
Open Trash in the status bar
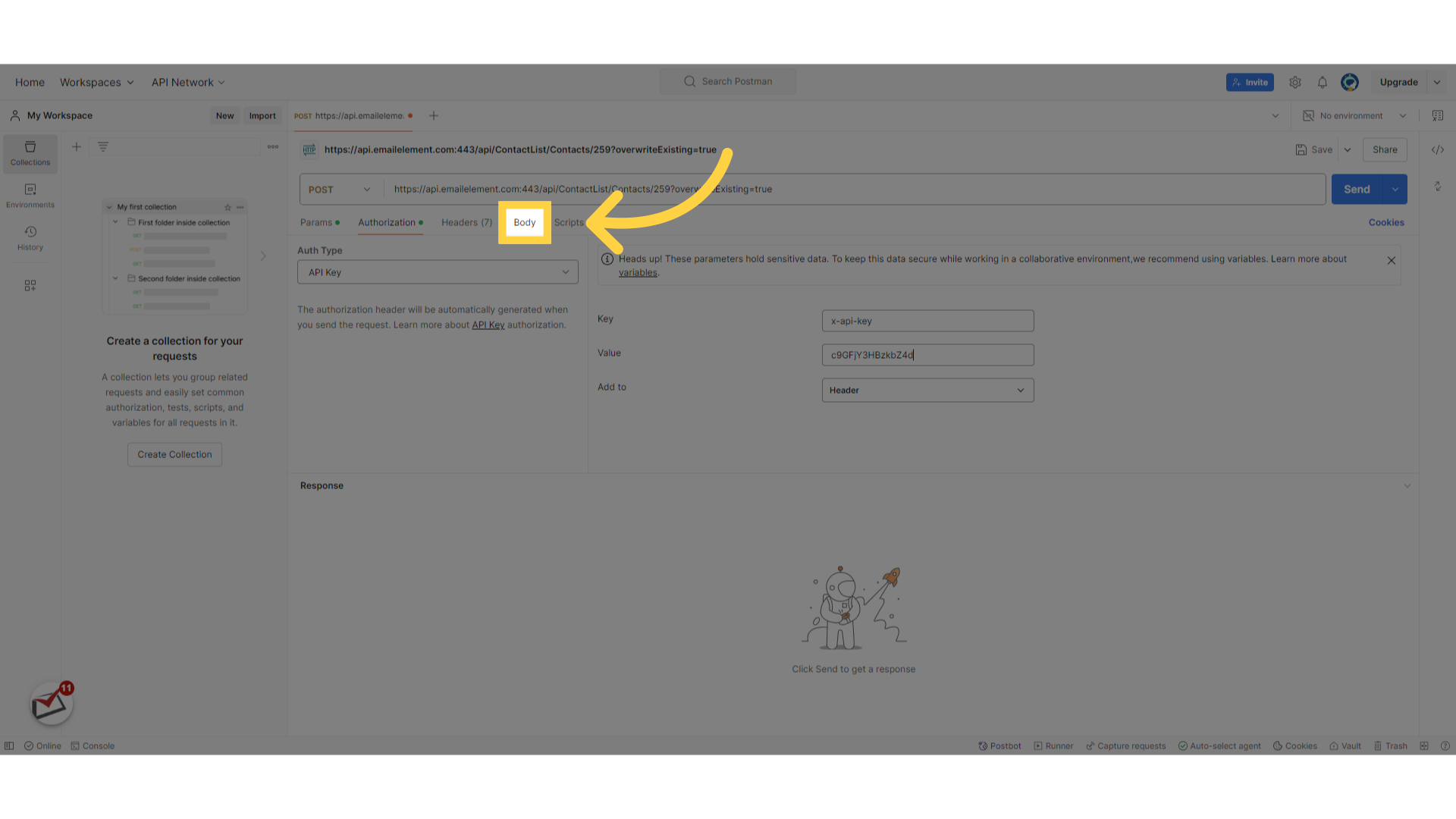[x=1390, y=746]
